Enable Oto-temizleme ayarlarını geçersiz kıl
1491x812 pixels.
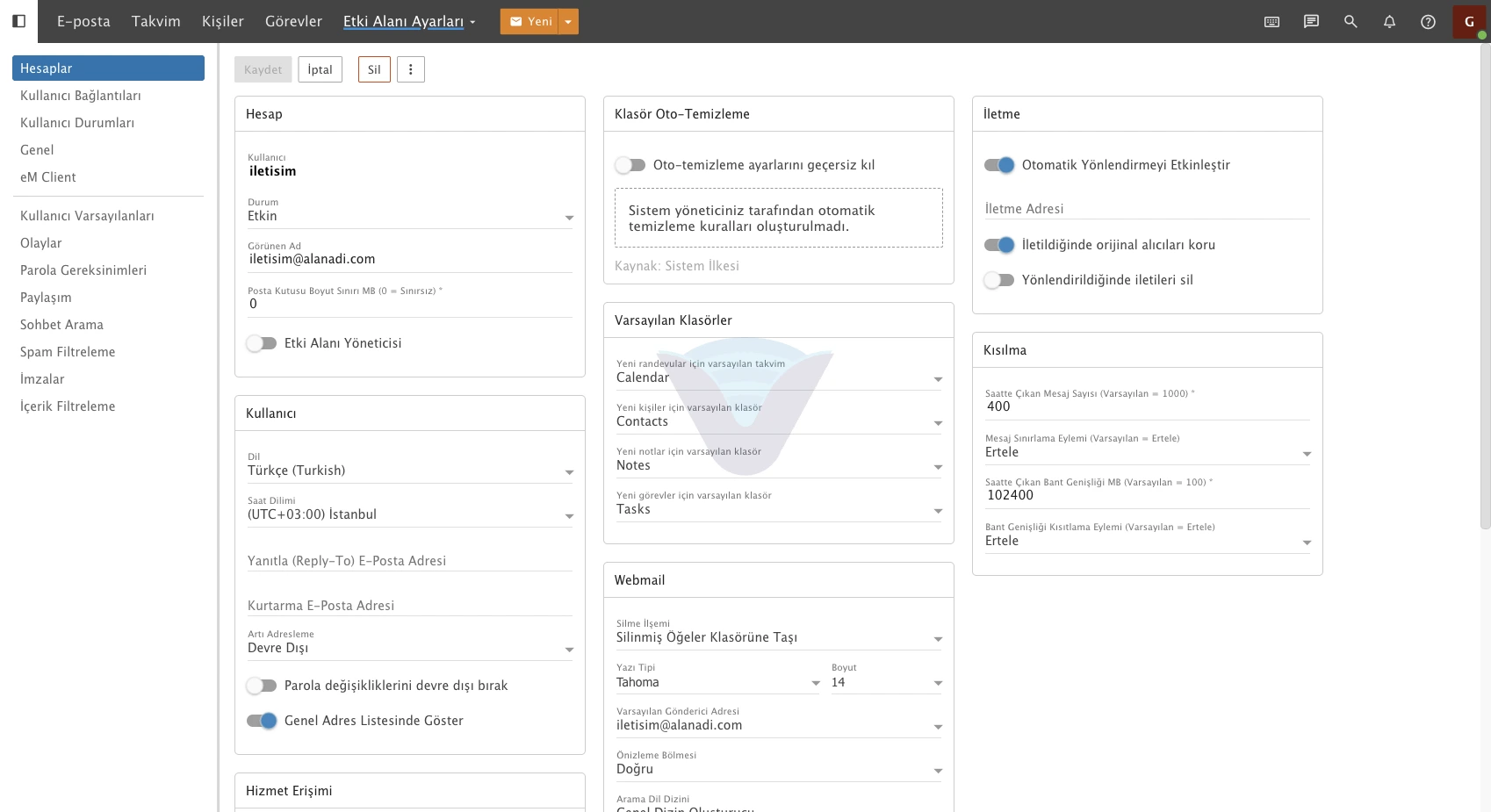pyautogui.click(x=630, y=165)
